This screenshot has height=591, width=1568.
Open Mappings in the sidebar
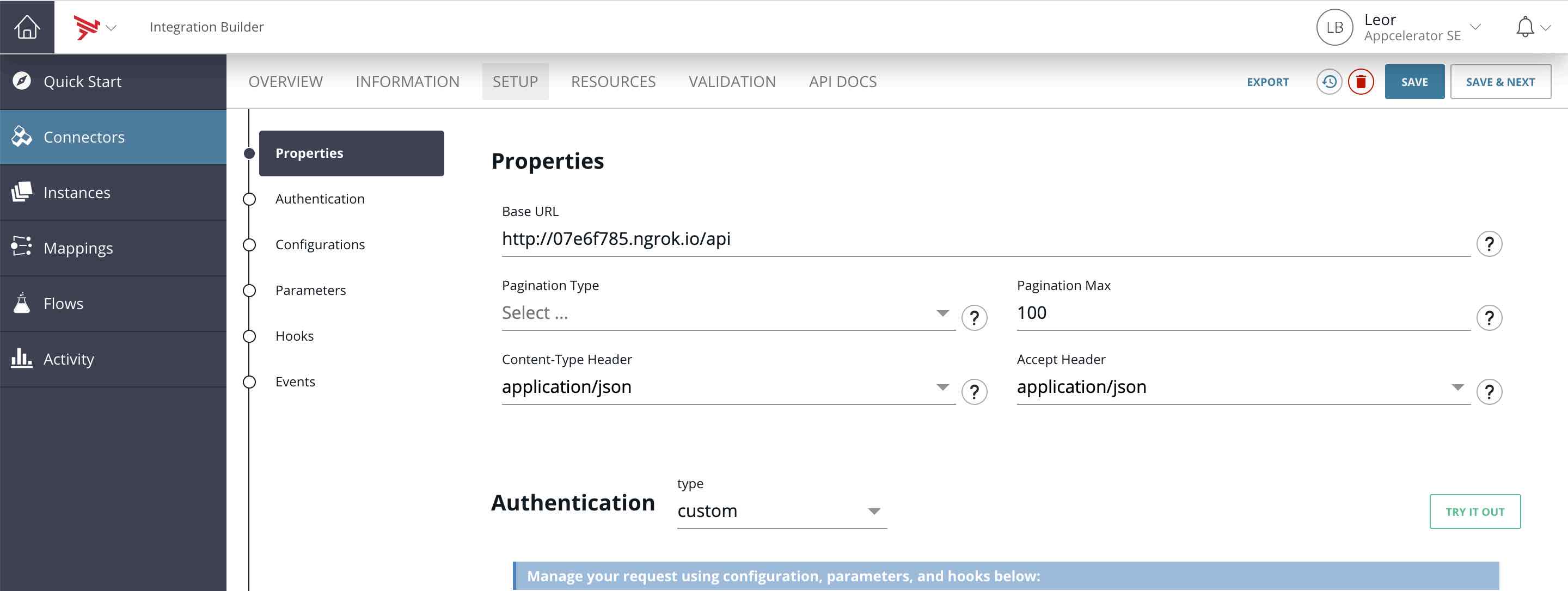pyautogui.click(x=113, y=248)
